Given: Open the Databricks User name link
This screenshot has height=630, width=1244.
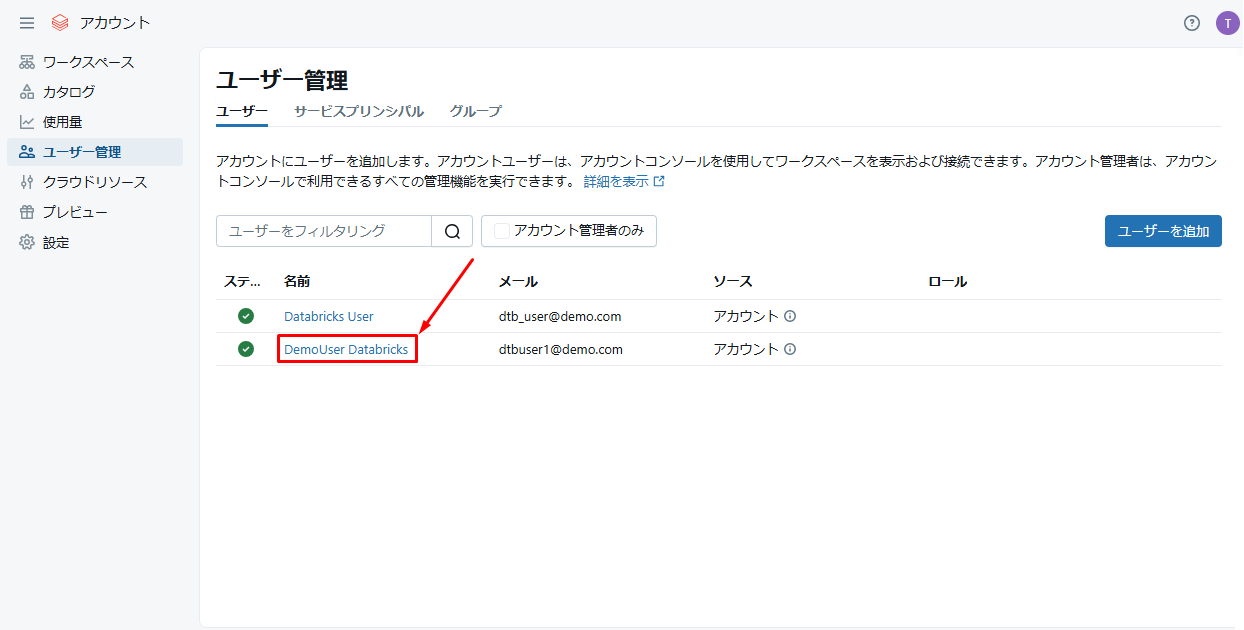Looking at the screenshot, I should (328, 316).
